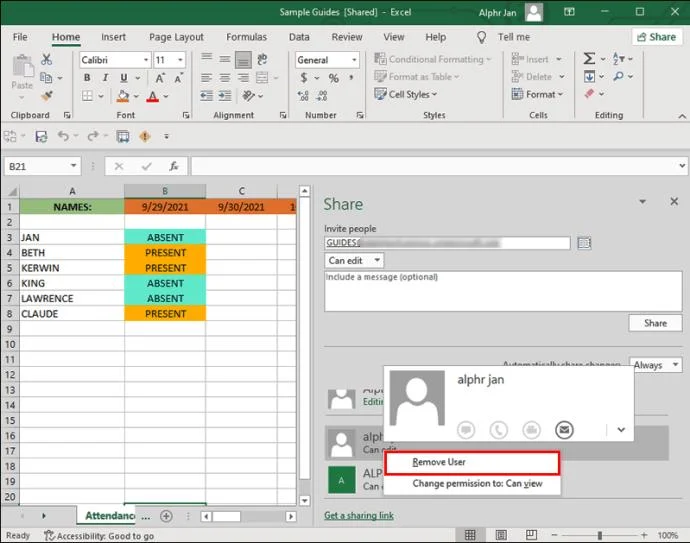Click the Share button in Share pane

pyautogui.click(x=655, y=323)
